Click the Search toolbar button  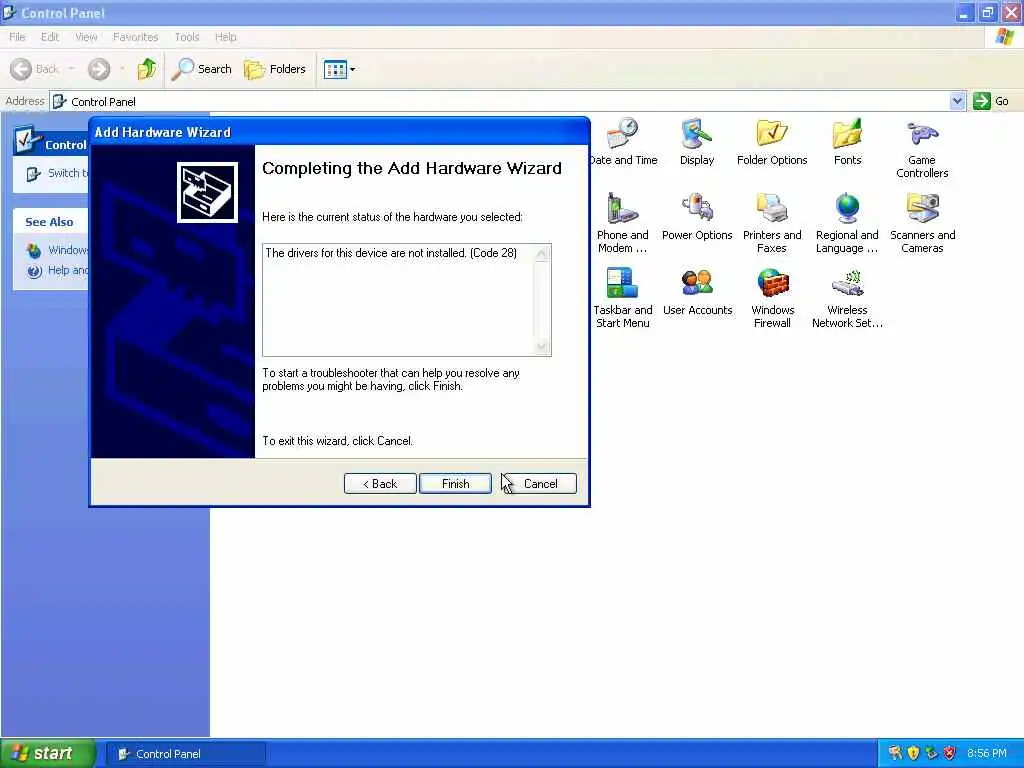point(201,69)
